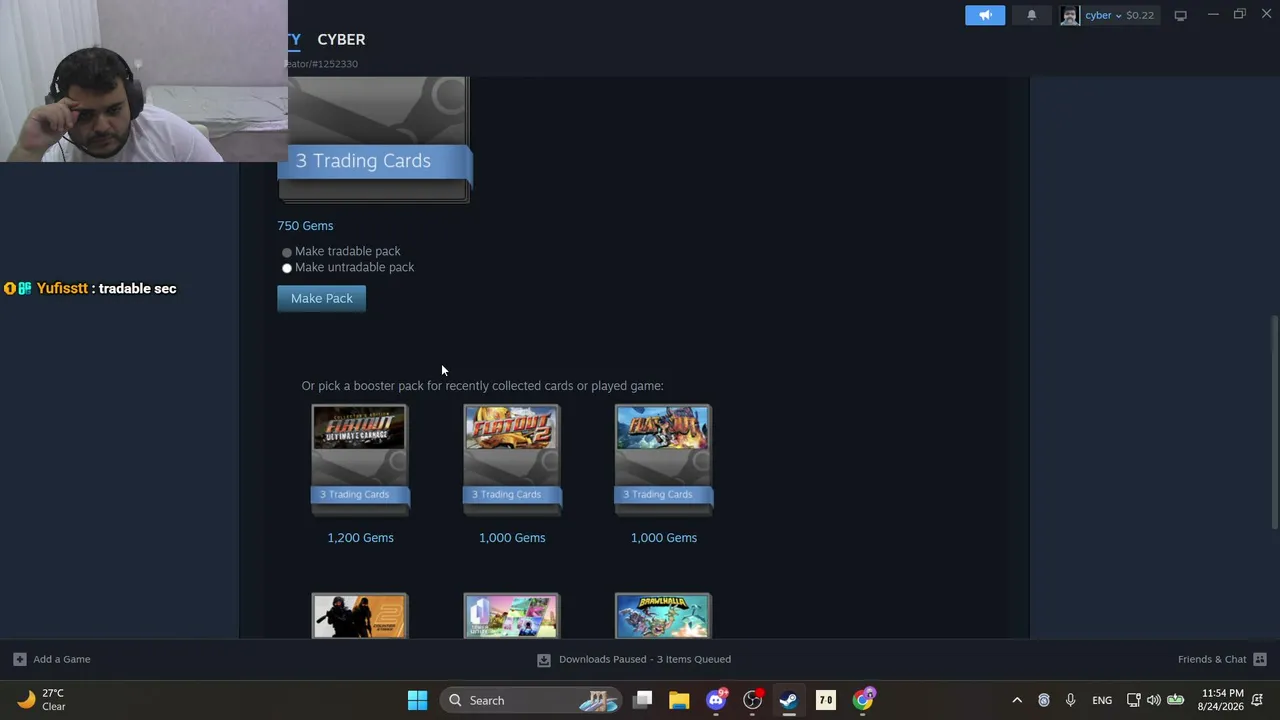Click the 750 Gems cost text
Screen dimensions: 1280x720
tap(305, 226)
